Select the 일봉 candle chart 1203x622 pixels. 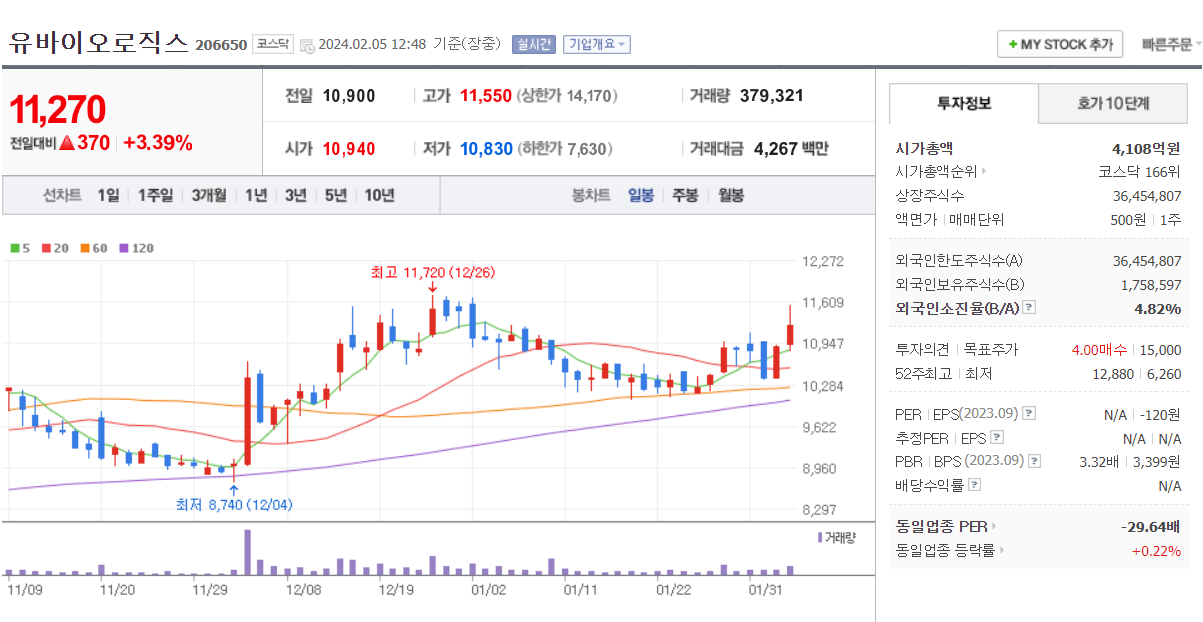click(641, 195)
